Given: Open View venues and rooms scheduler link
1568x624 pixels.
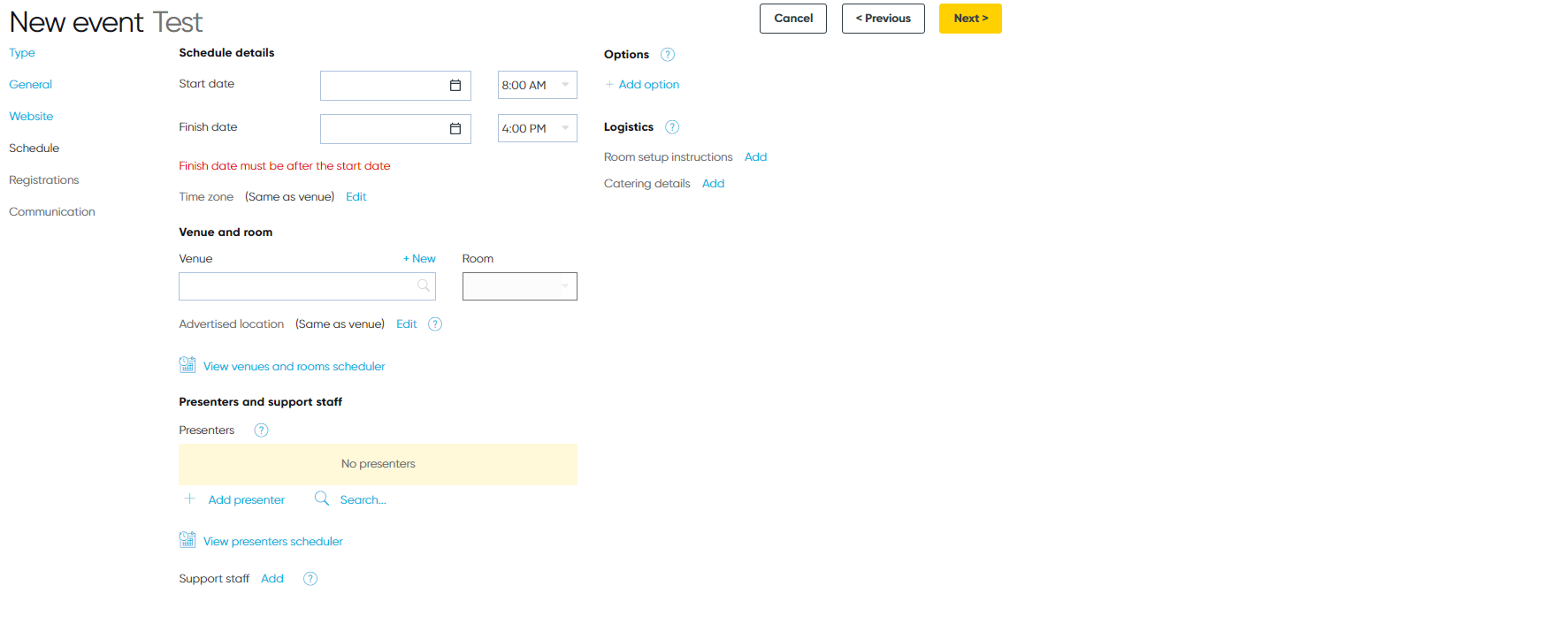Looking at the screenshot, I should (x=294, y=367).
